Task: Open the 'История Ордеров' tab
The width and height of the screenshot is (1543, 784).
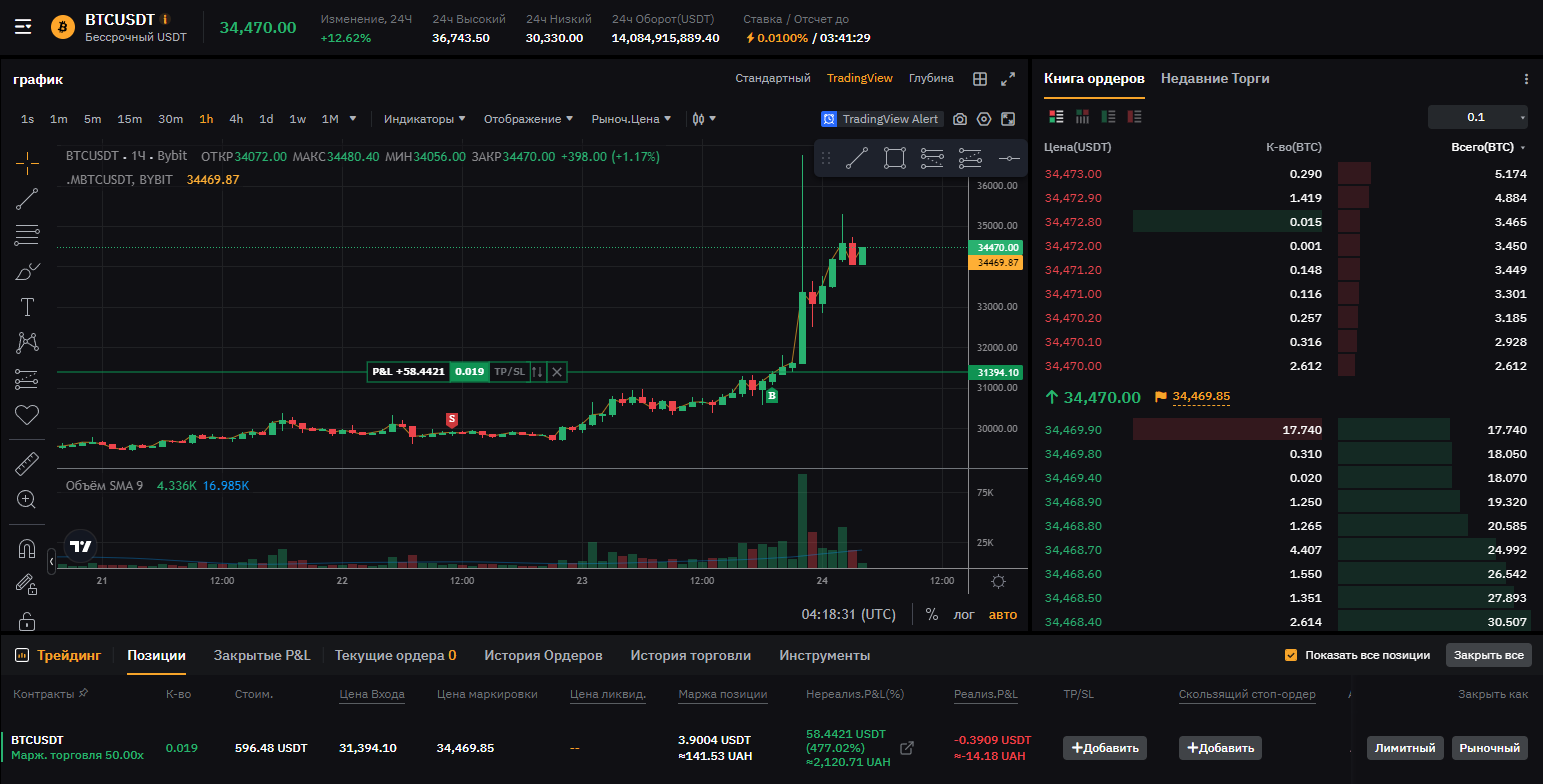Action: tap(543, 655)
